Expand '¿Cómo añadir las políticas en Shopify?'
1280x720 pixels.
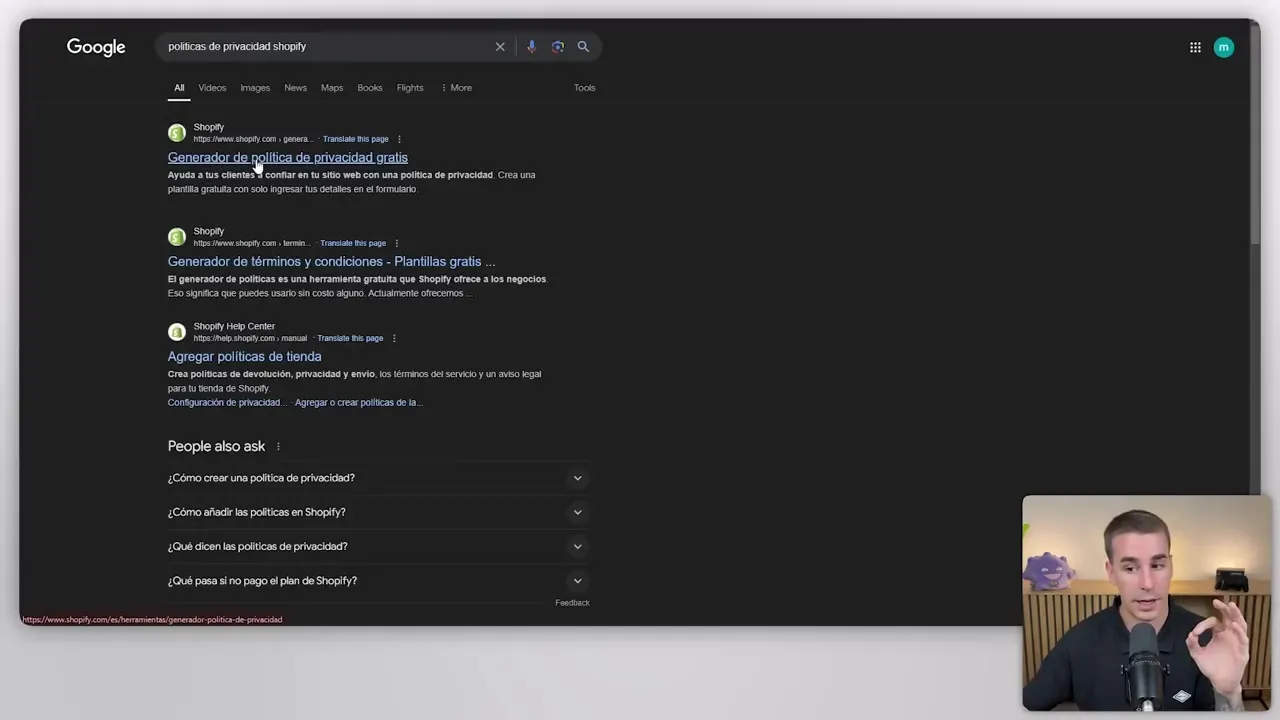click(378, 512)
